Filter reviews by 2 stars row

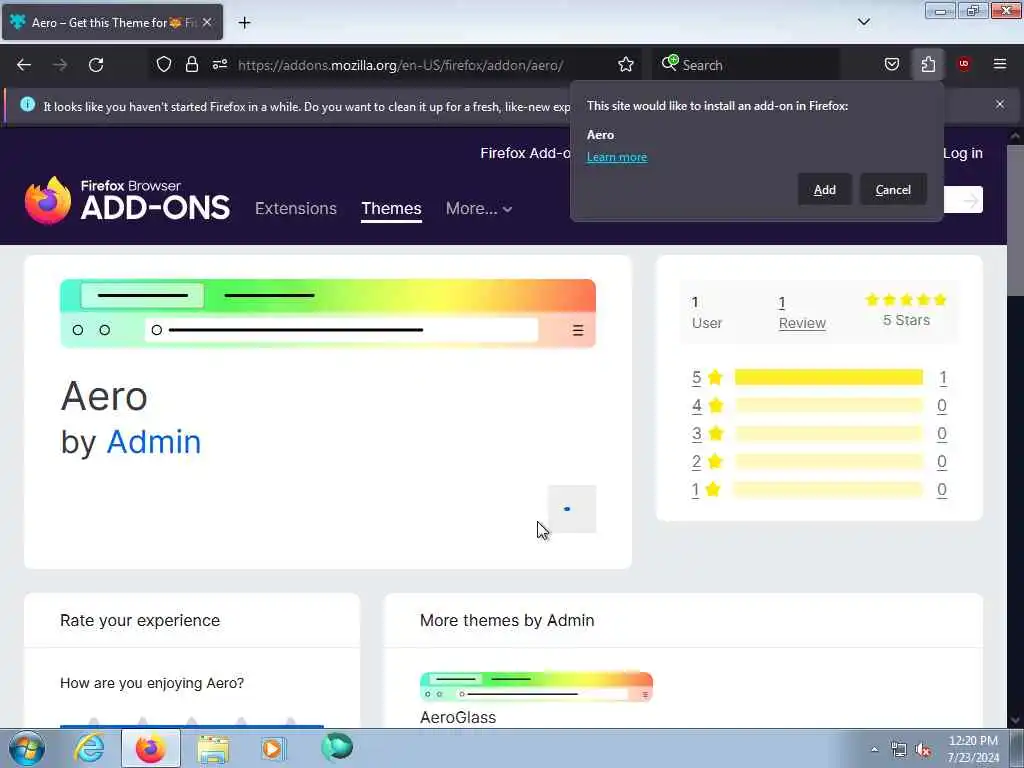point(819,462)
